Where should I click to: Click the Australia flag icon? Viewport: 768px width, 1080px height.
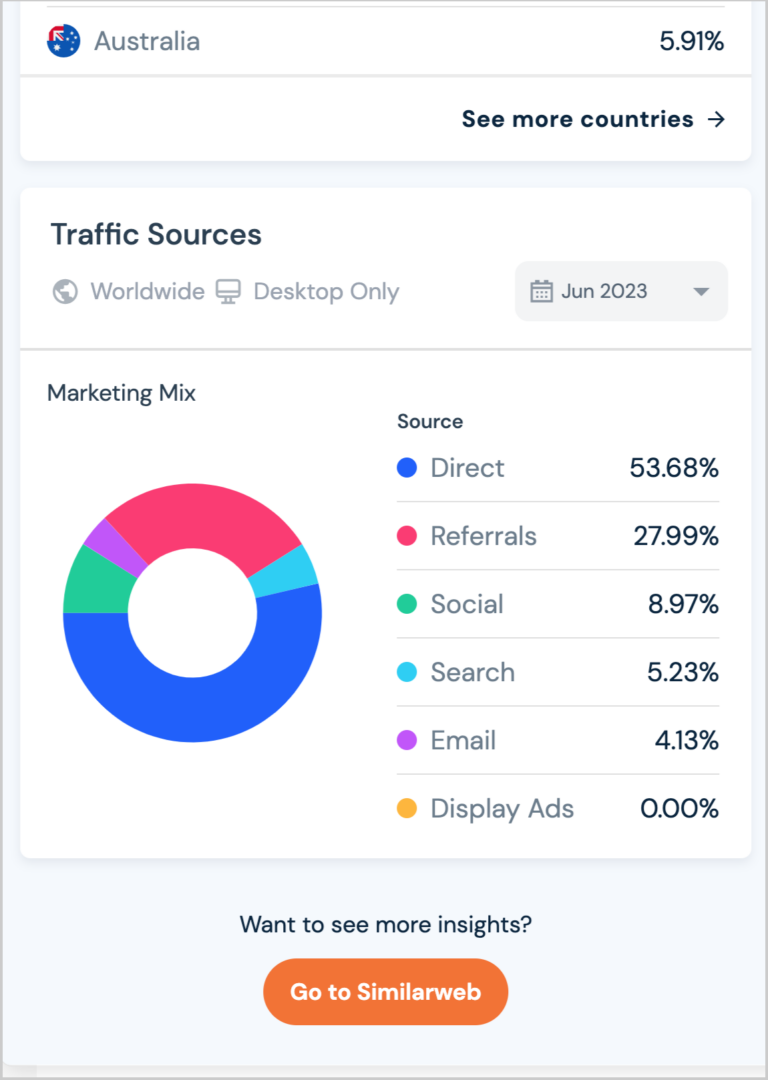click(x=63, y=41)
